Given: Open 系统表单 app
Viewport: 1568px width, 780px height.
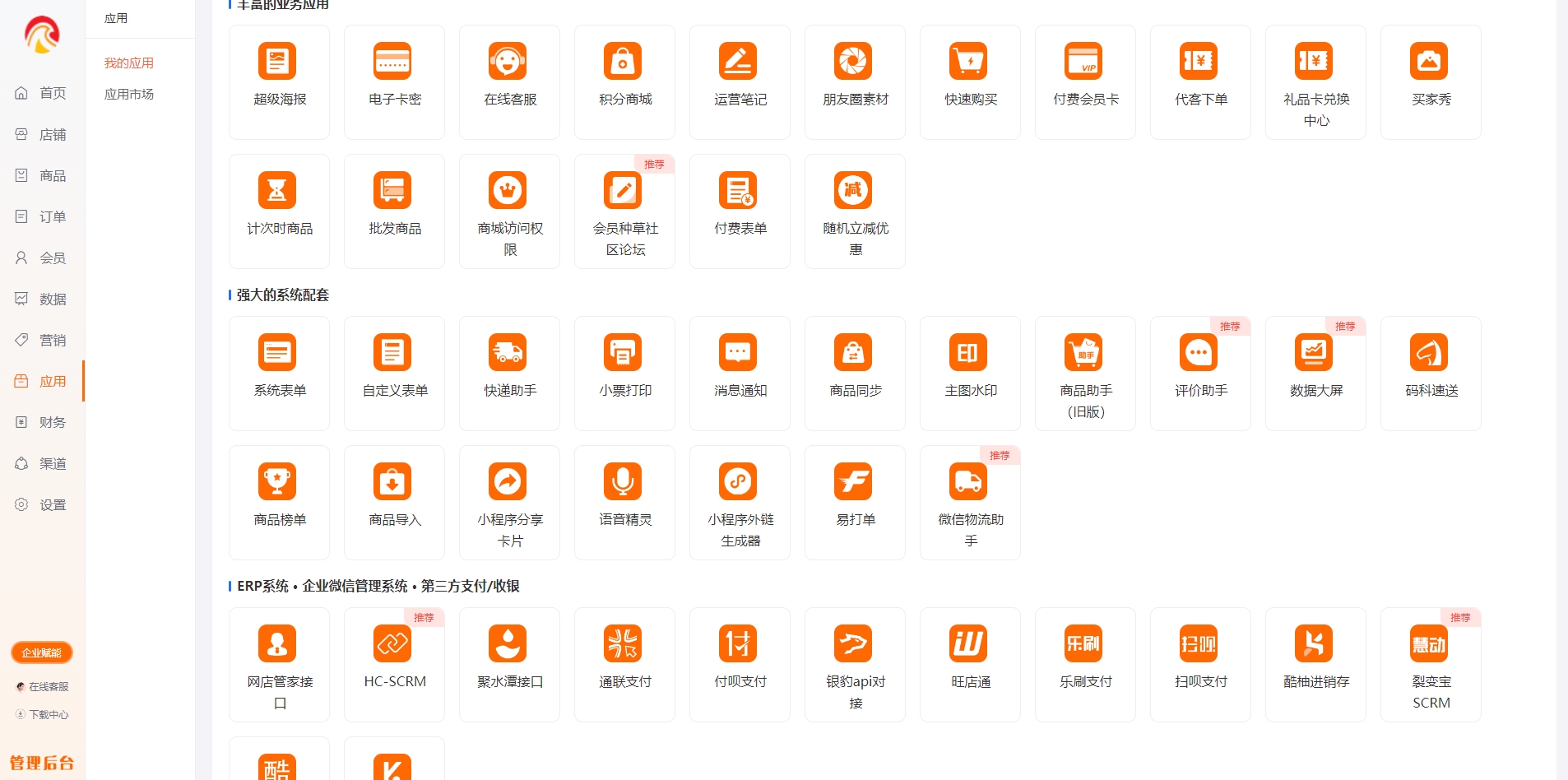Looking at the screenshot, I should click(x=279, y=374).
